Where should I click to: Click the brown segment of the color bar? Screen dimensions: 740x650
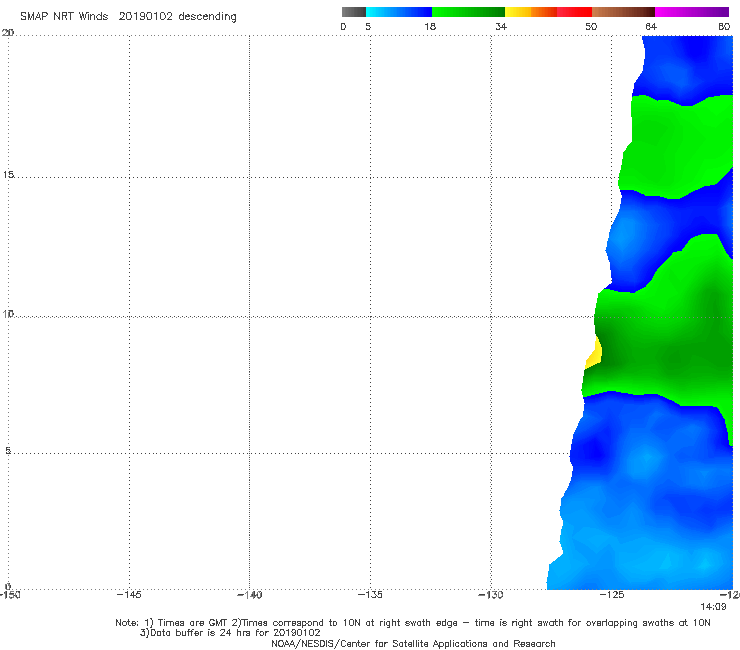tap(623, 12)
